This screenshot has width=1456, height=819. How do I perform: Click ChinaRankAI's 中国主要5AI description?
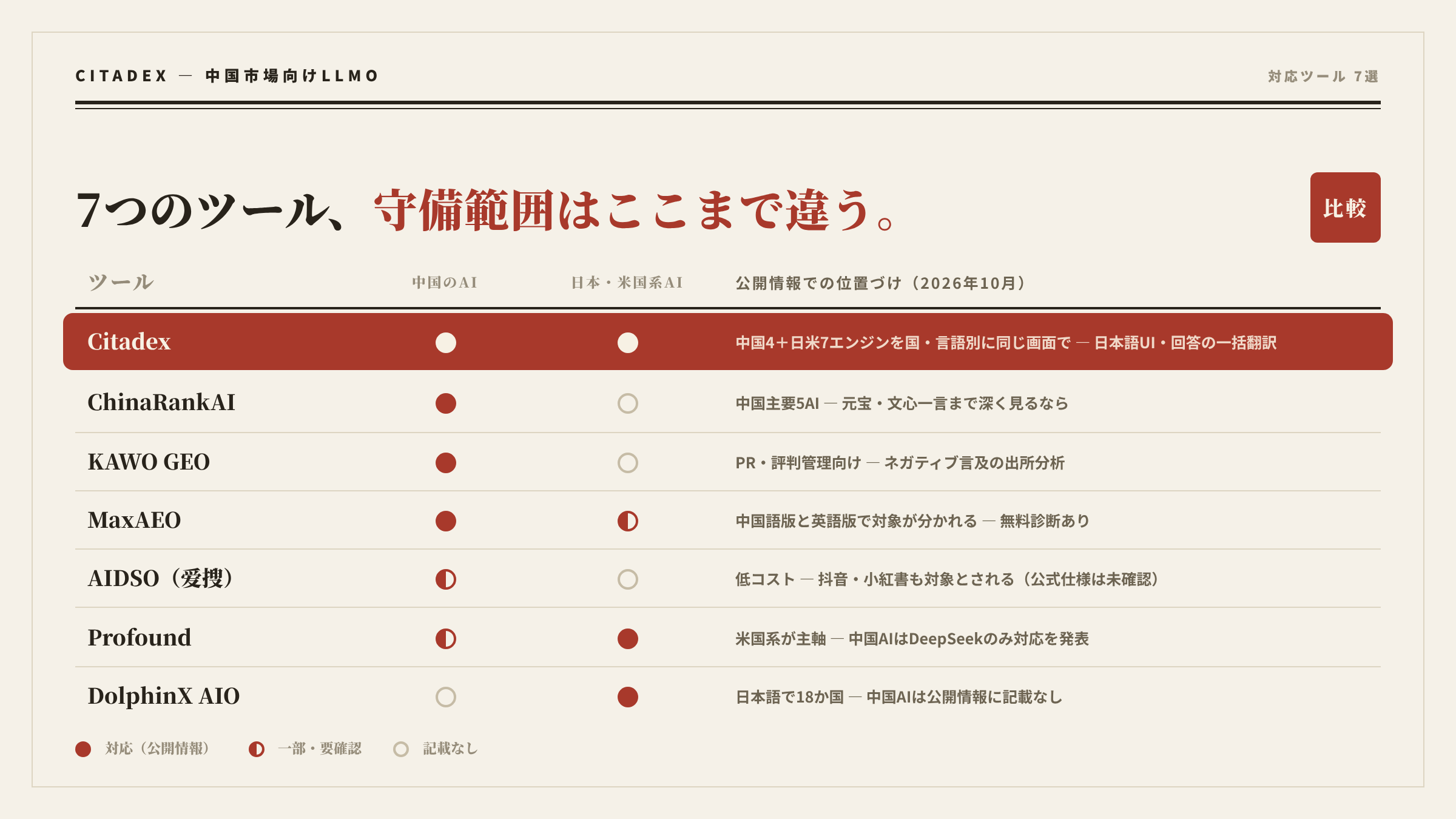(x=902, y=403)
